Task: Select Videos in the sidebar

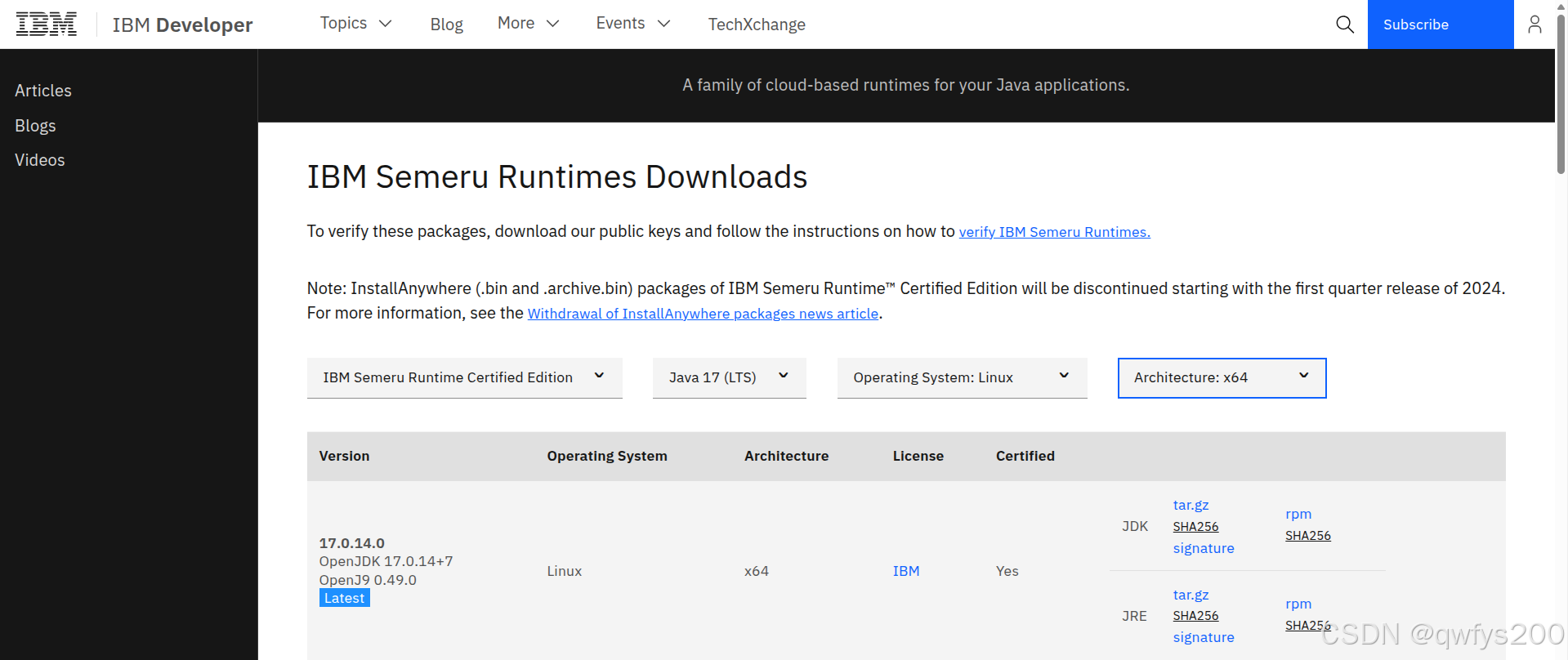Action: pos(39,160)
